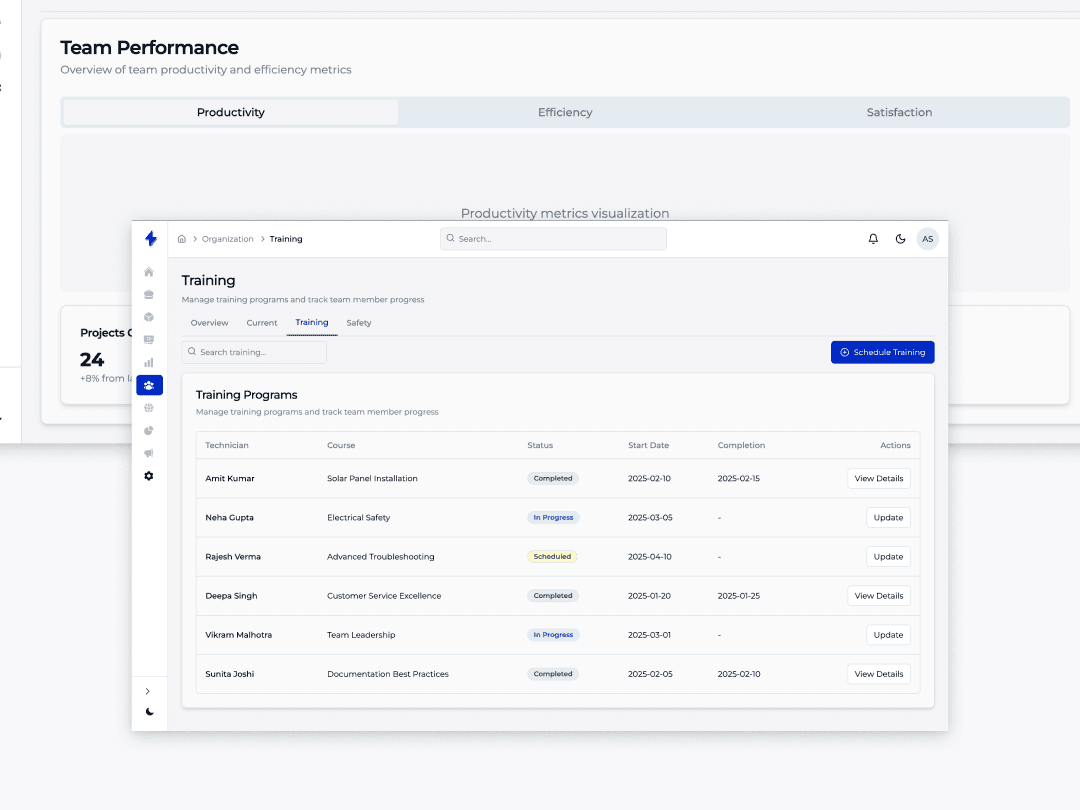Switch to the Safety tab
Viewport: 1080px width, 810px height.
click(x=359, y=323)
